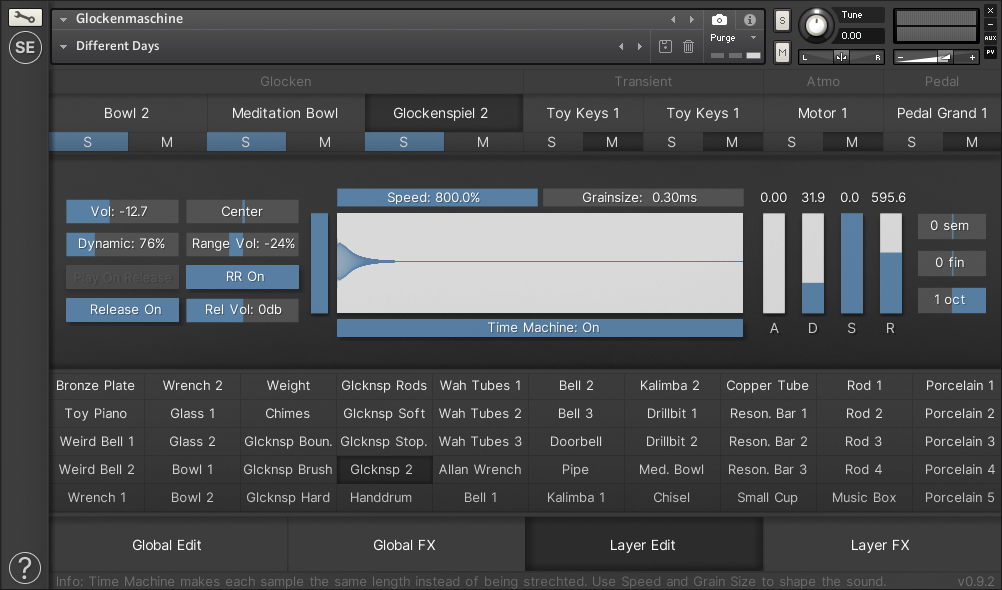Take a snapshot with the camera icon
This screenshot has width=1002, height=590.
click(x=719, y=20)
